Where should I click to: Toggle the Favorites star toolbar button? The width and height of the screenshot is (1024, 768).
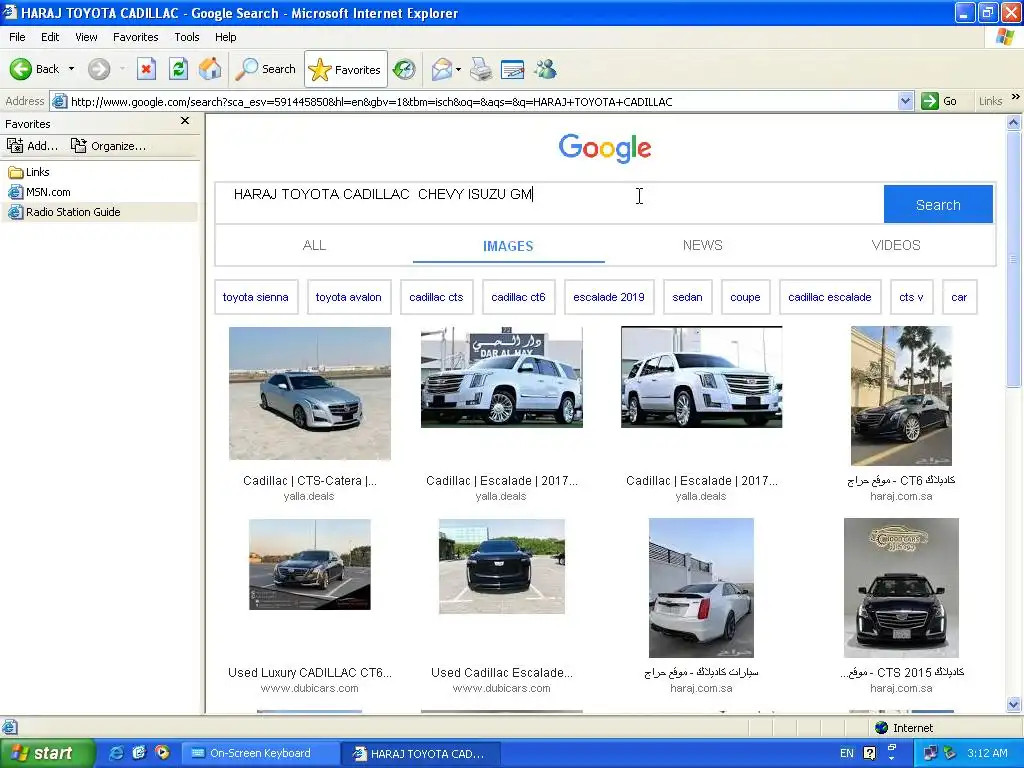(x=345, y=69)
